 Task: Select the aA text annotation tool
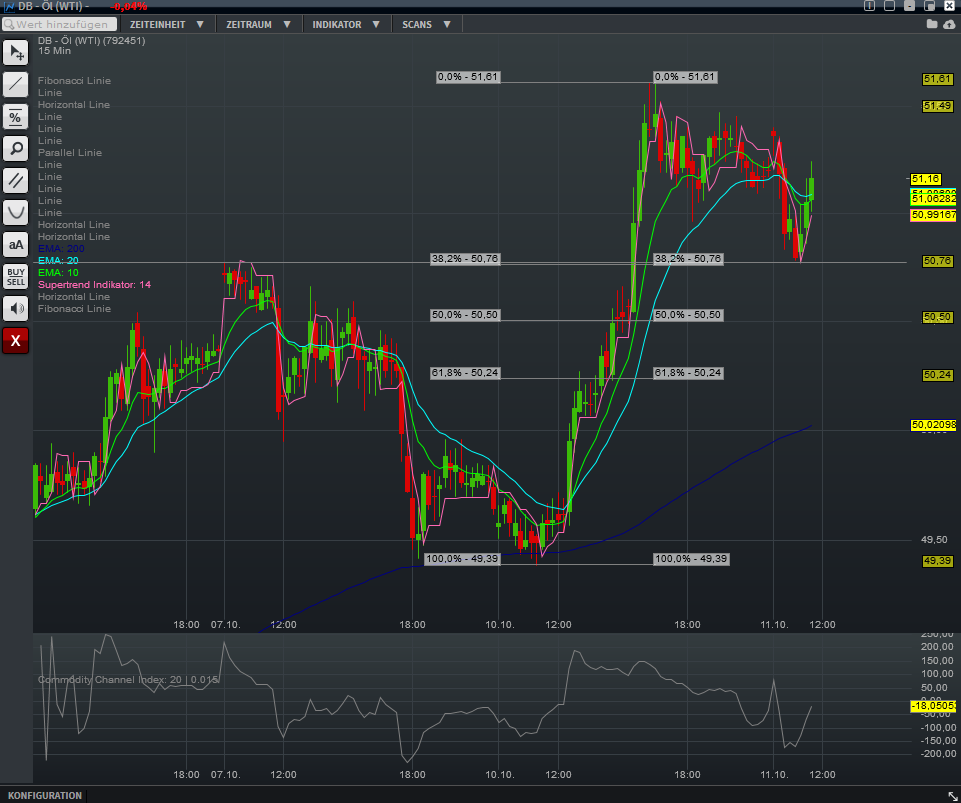(15, 245)
